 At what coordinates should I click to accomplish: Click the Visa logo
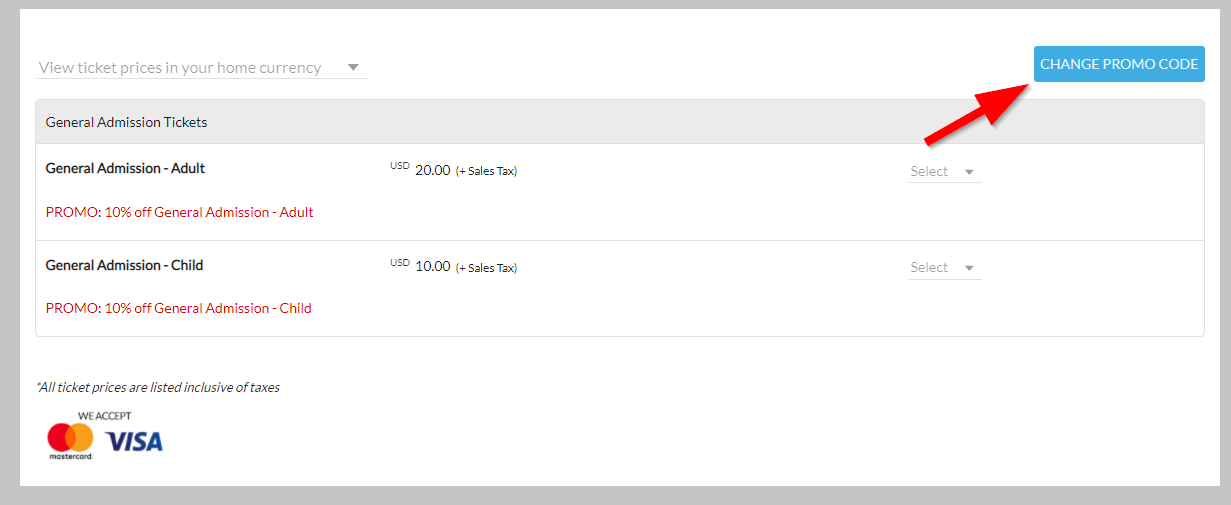tap(134, 441)
